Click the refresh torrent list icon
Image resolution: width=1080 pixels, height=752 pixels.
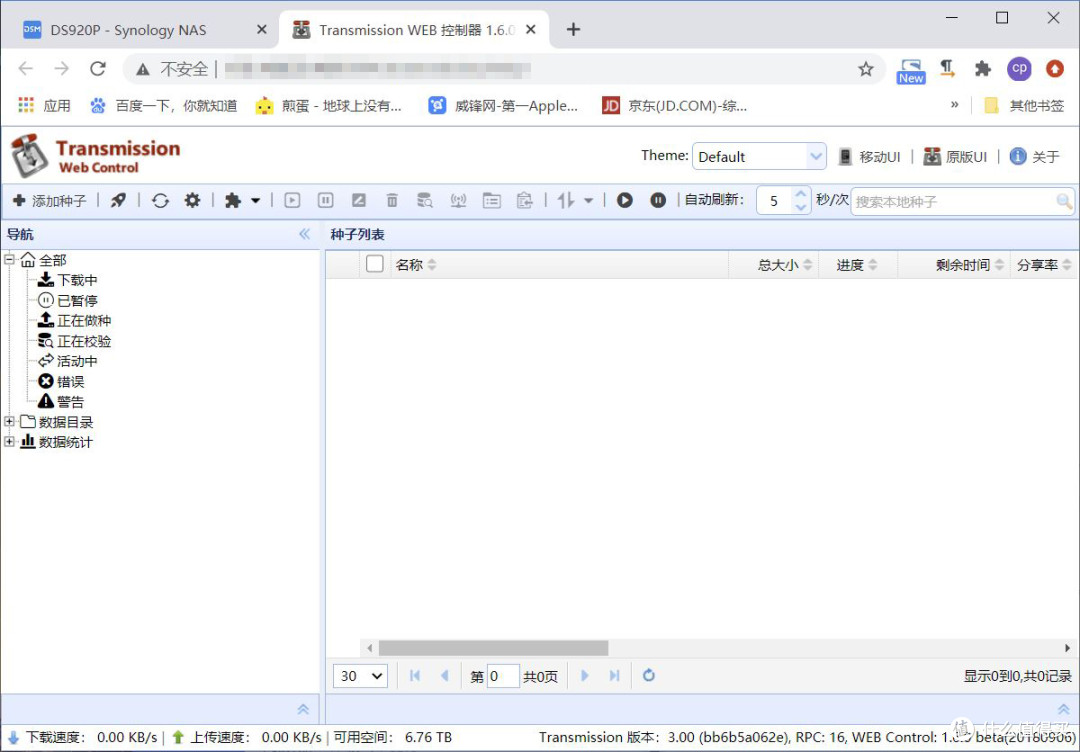(x=160, y=200)
